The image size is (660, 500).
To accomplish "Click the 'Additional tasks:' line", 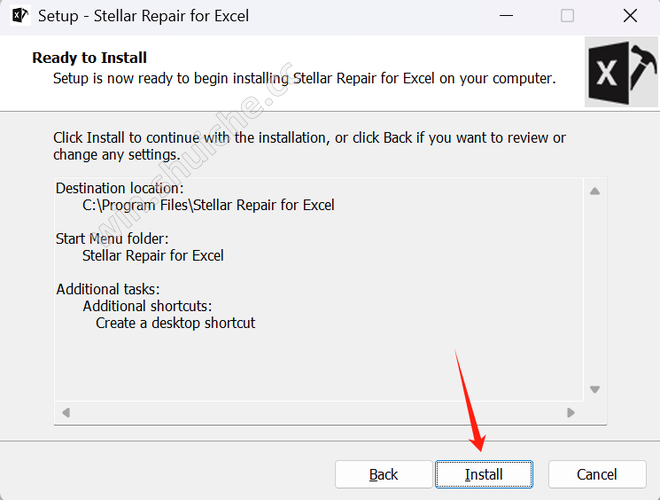I will pos(108,289).
